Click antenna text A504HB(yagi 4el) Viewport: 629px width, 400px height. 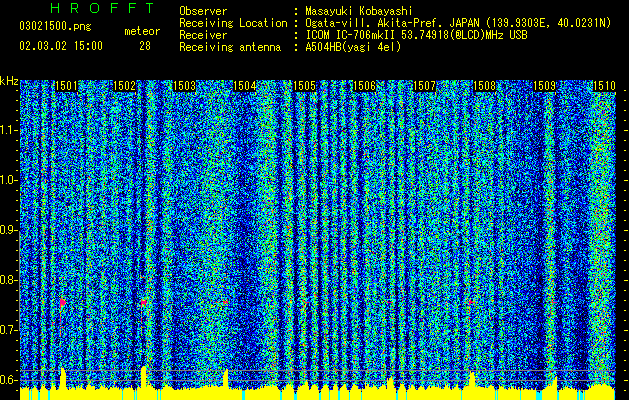point(353,47)
